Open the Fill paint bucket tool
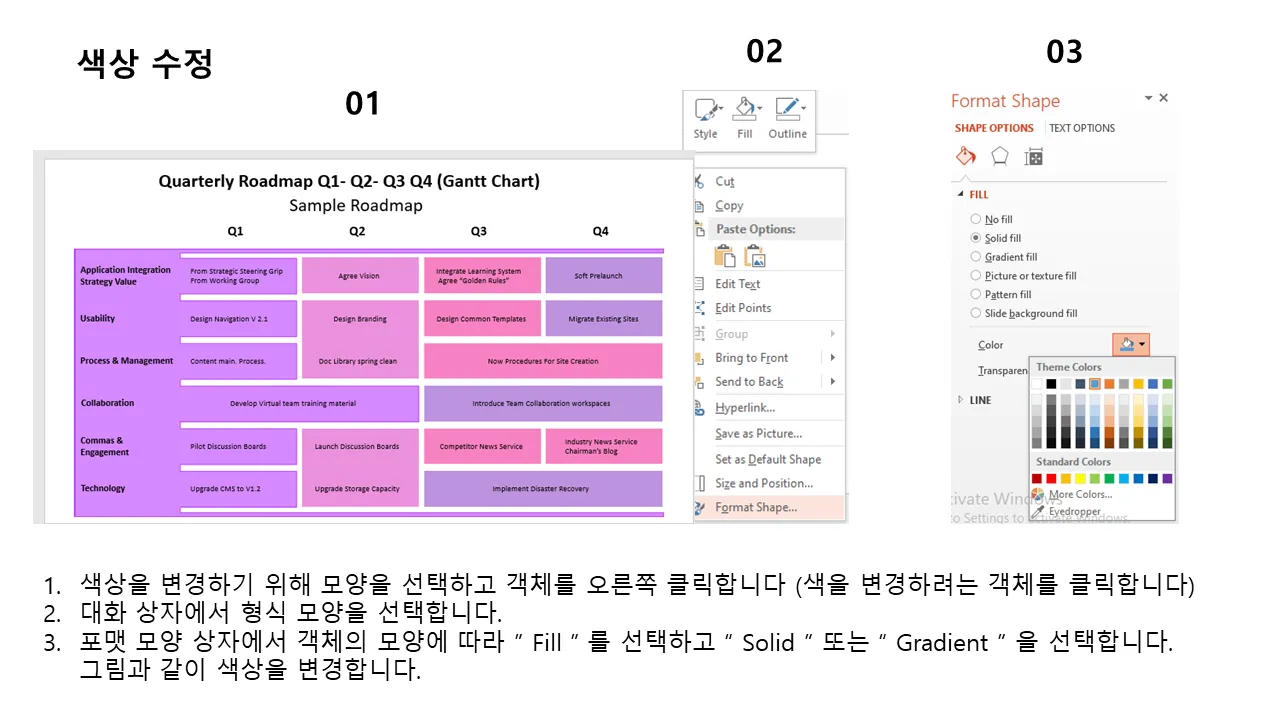 point(745,110)
